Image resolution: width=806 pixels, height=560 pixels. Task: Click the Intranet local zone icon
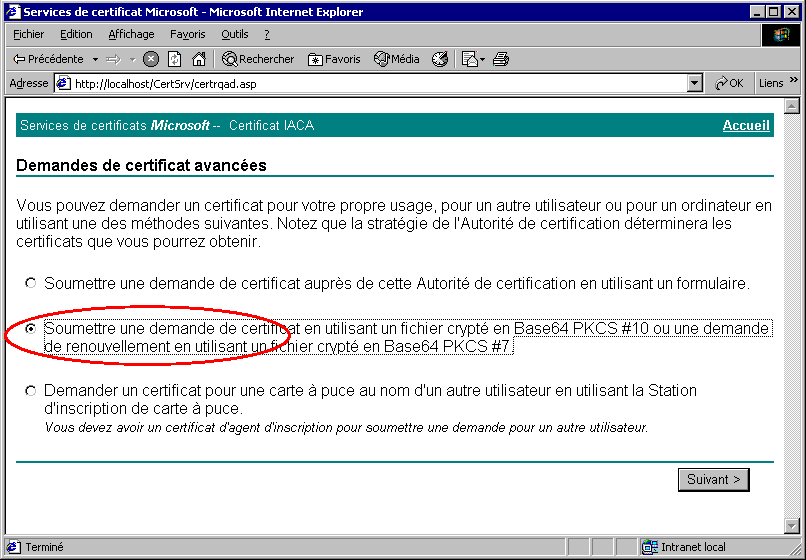click(650, 547)
